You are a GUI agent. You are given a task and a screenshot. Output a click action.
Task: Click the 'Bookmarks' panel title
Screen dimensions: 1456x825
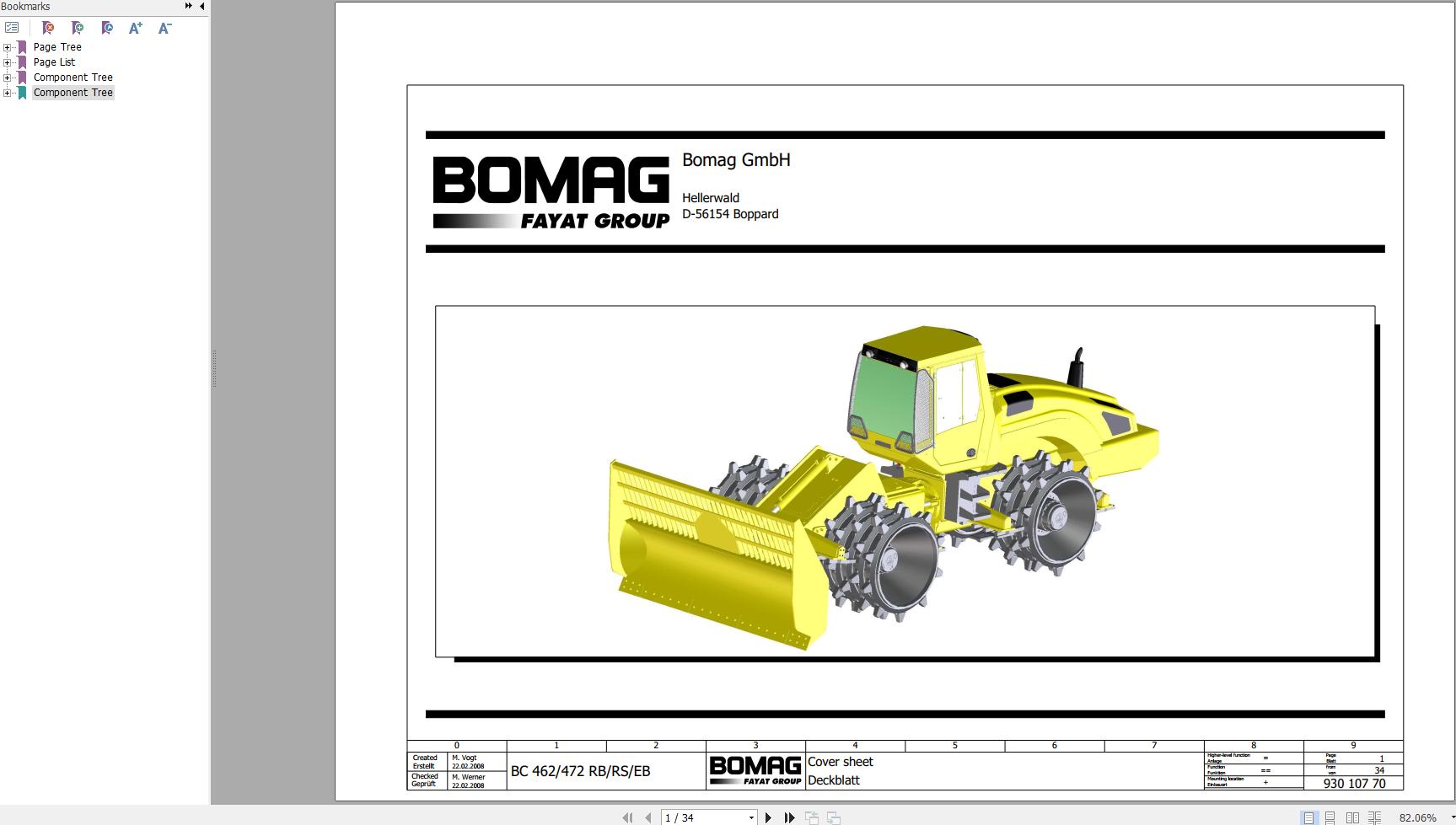coord(25,6)
